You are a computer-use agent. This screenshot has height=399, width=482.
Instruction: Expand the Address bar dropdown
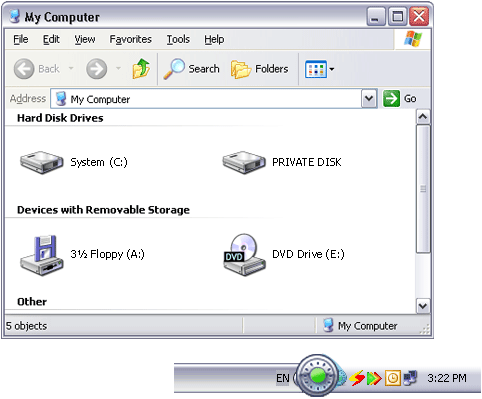pos(369,99)
